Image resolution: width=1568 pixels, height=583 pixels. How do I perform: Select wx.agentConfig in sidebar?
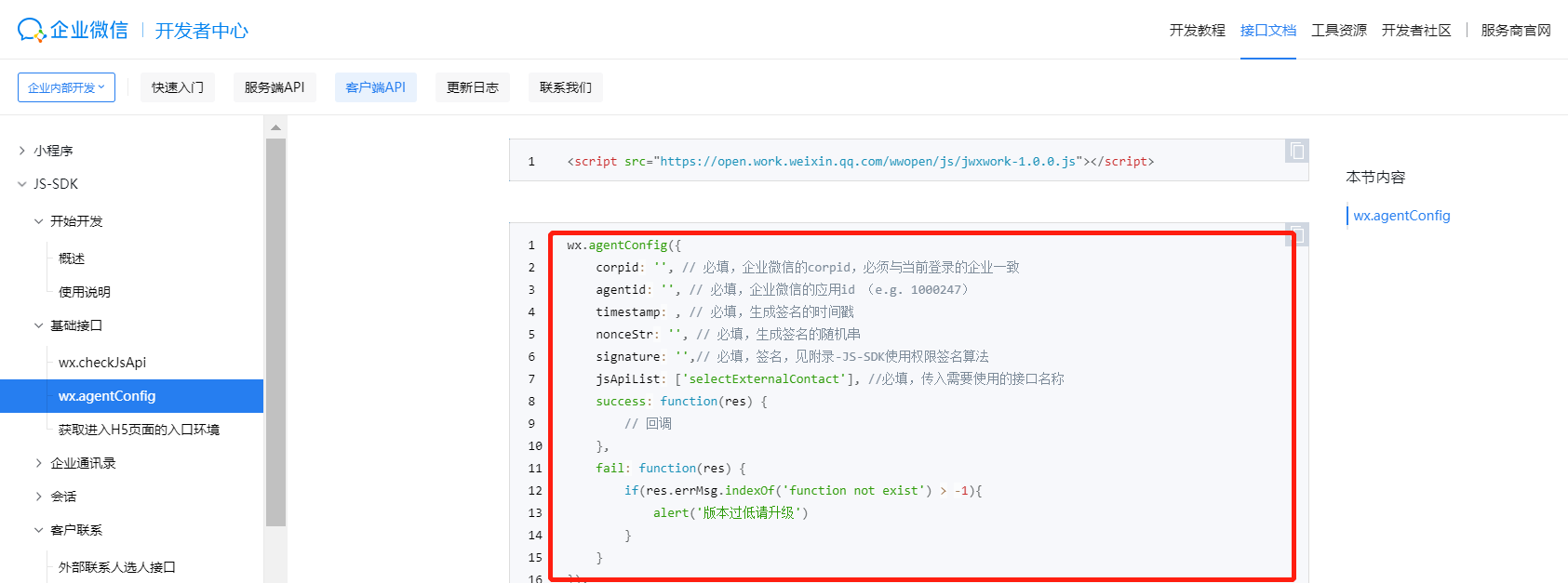pyautogui.click(x=131, y=396)
